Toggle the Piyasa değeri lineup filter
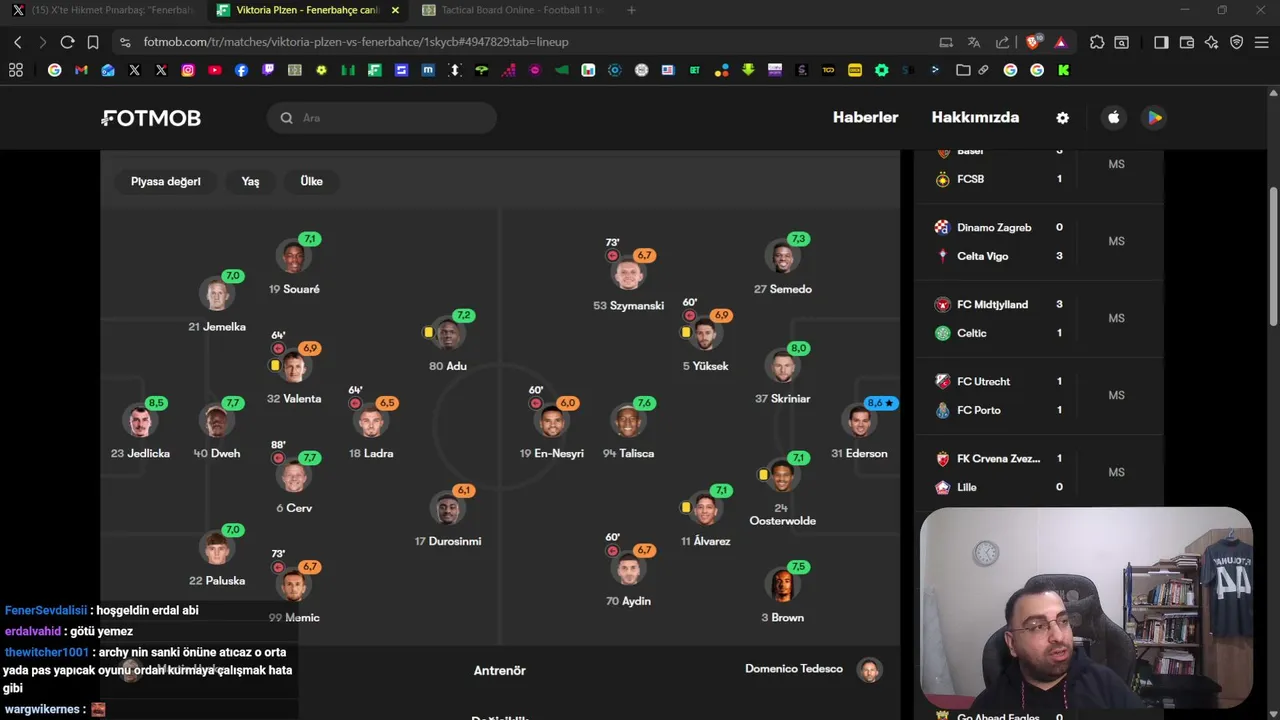Viewport: 1280px width, 720px height. (x=166, y=181)
